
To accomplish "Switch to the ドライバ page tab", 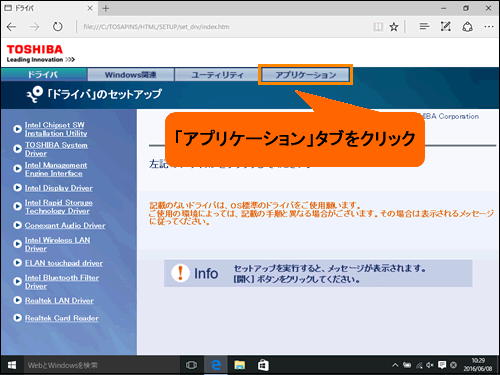I will point(44,74).
